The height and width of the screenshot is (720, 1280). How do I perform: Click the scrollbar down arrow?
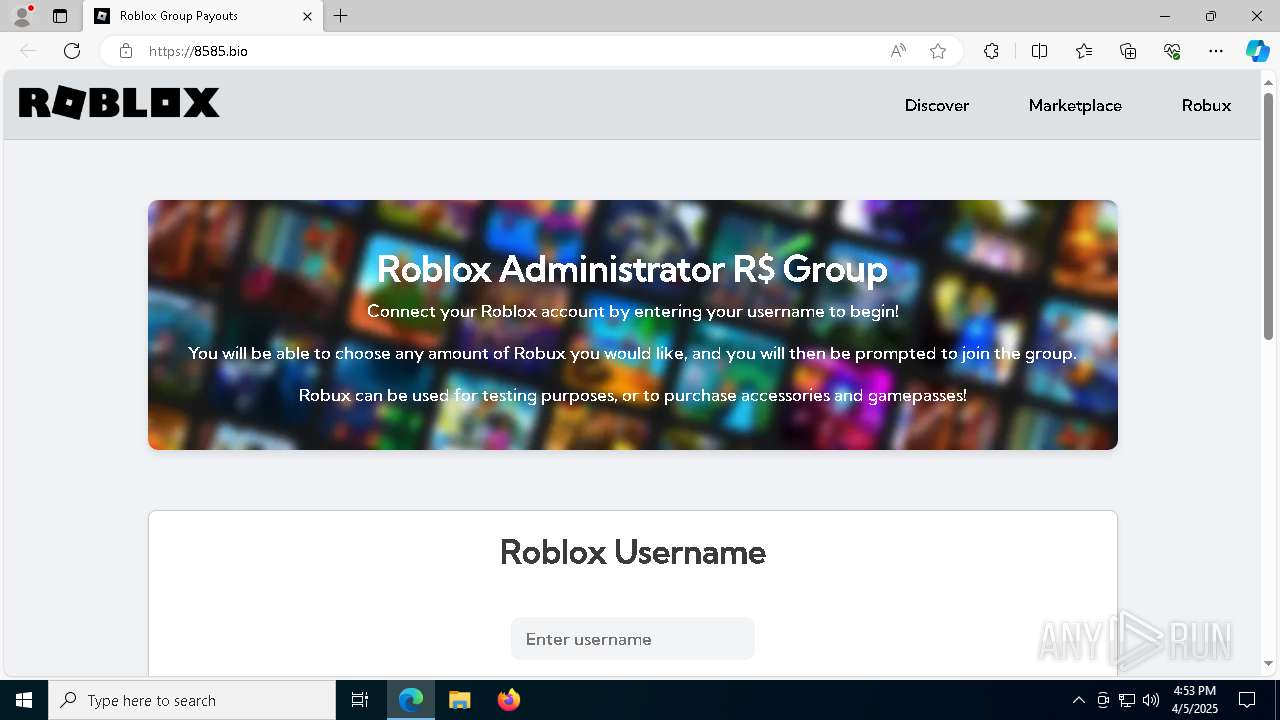(1269, 663)
